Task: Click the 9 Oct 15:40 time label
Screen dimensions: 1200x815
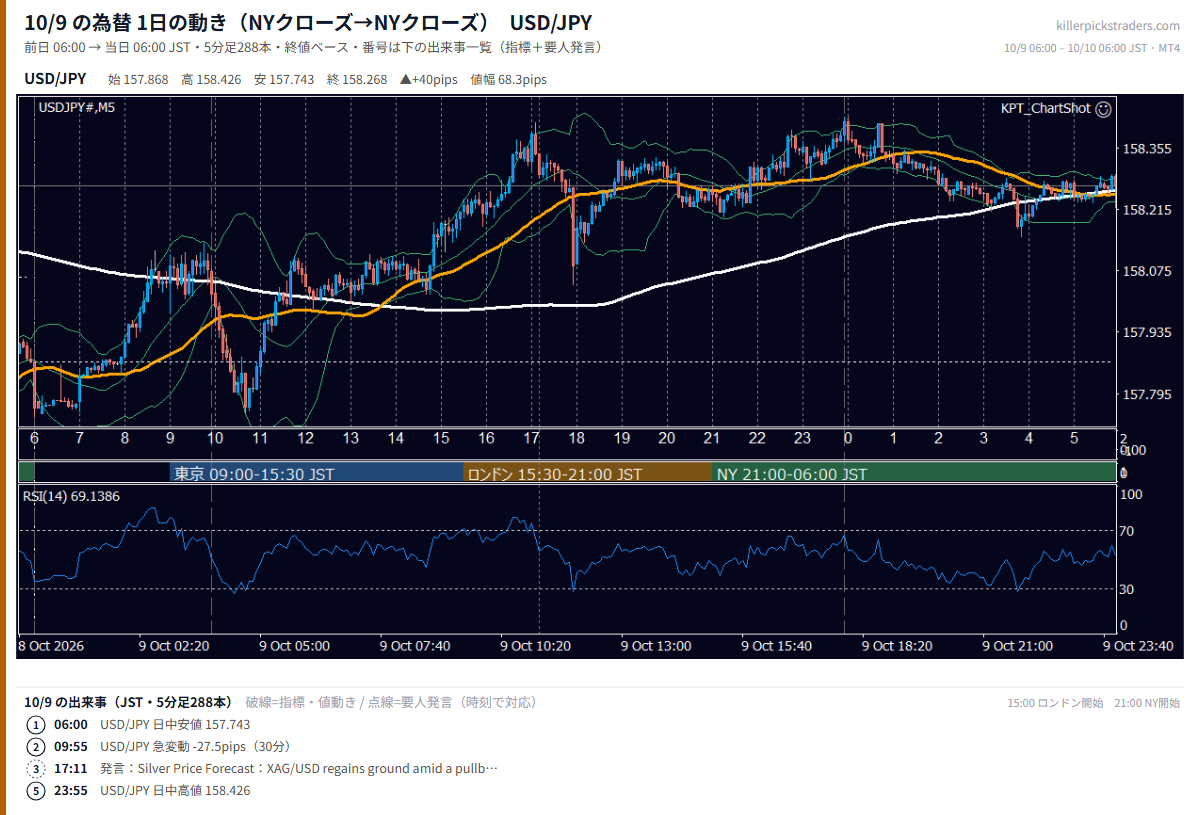Action: 777,646
